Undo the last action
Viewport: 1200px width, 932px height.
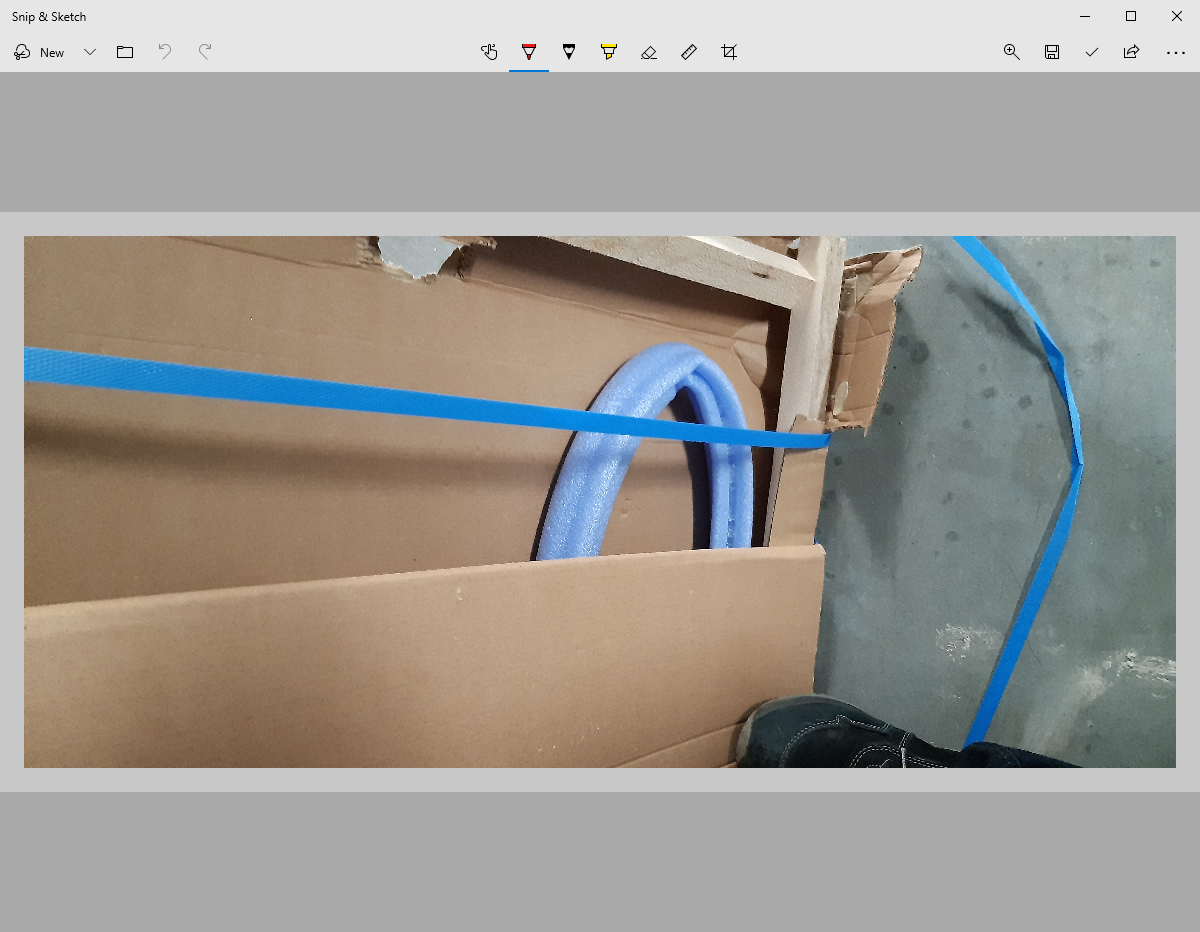(165, 52)
